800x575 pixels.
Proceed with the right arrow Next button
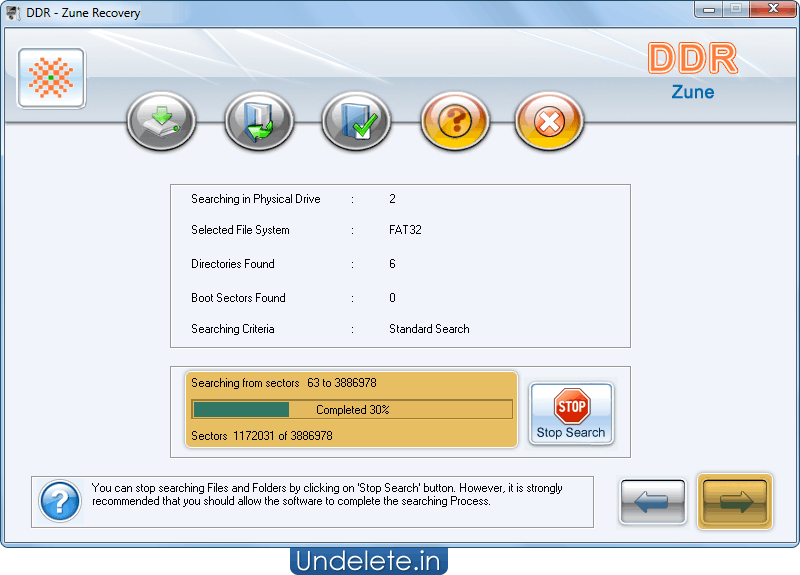click(x=735, y=502)
